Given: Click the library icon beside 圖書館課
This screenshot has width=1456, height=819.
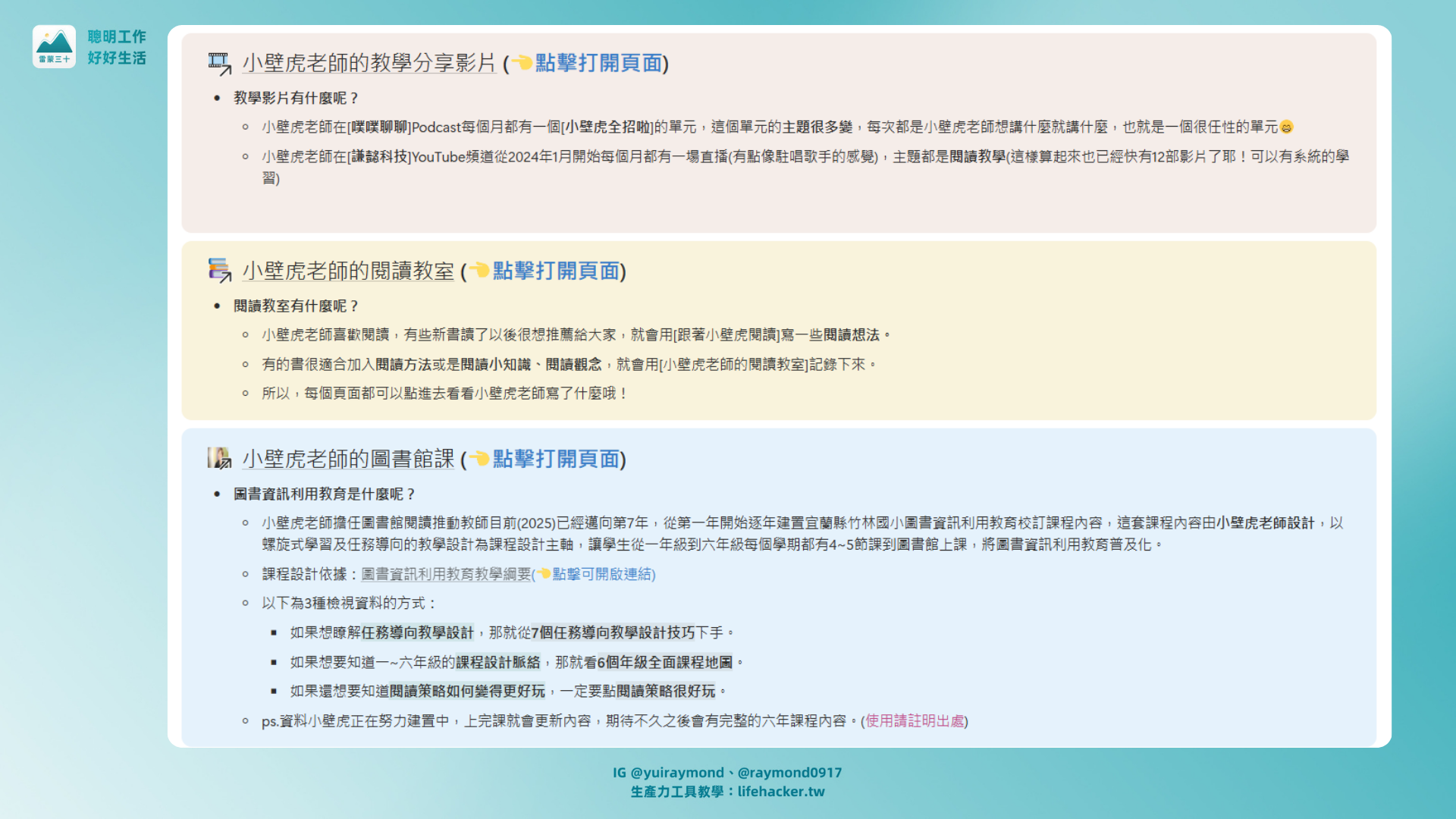Looking at the screenshot, I should [x=219, y=458].
